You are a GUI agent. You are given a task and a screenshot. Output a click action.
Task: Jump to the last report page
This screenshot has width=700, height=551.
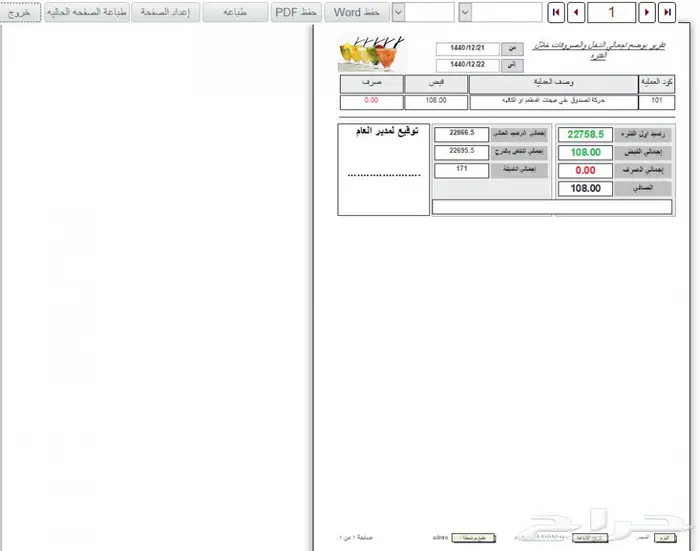669,12
